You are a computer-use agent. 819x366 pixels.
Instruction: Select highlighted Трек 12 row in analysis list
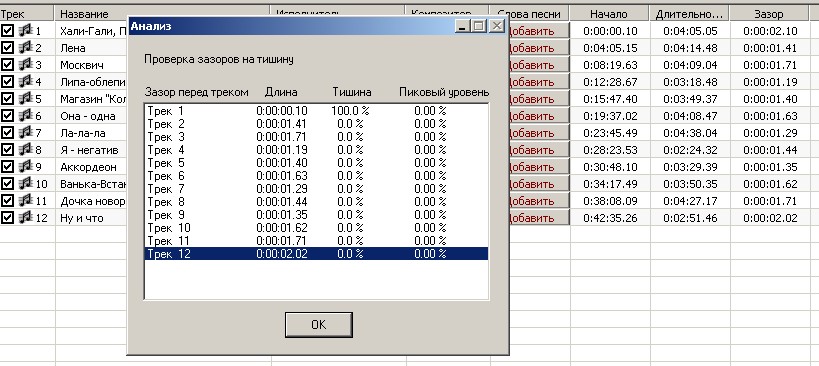(316, 254)
